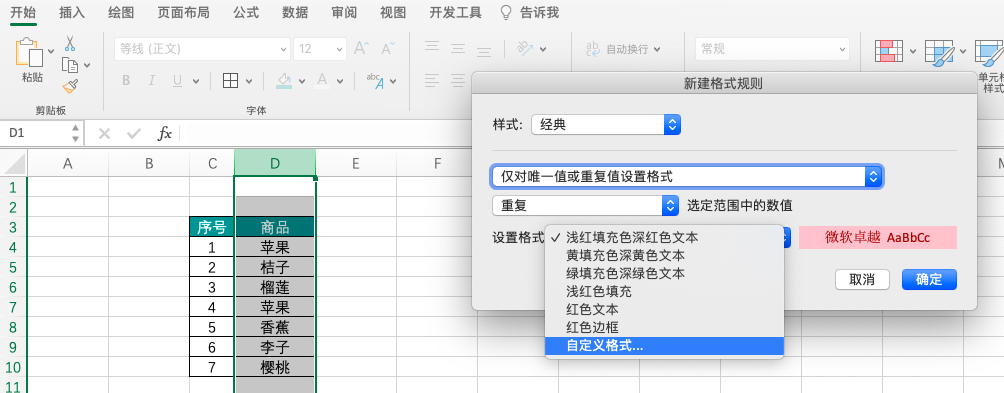This screenshot has height=393, width=1004.
Task: Click the Conditional Formatting icon
Action: click(889, 51)
